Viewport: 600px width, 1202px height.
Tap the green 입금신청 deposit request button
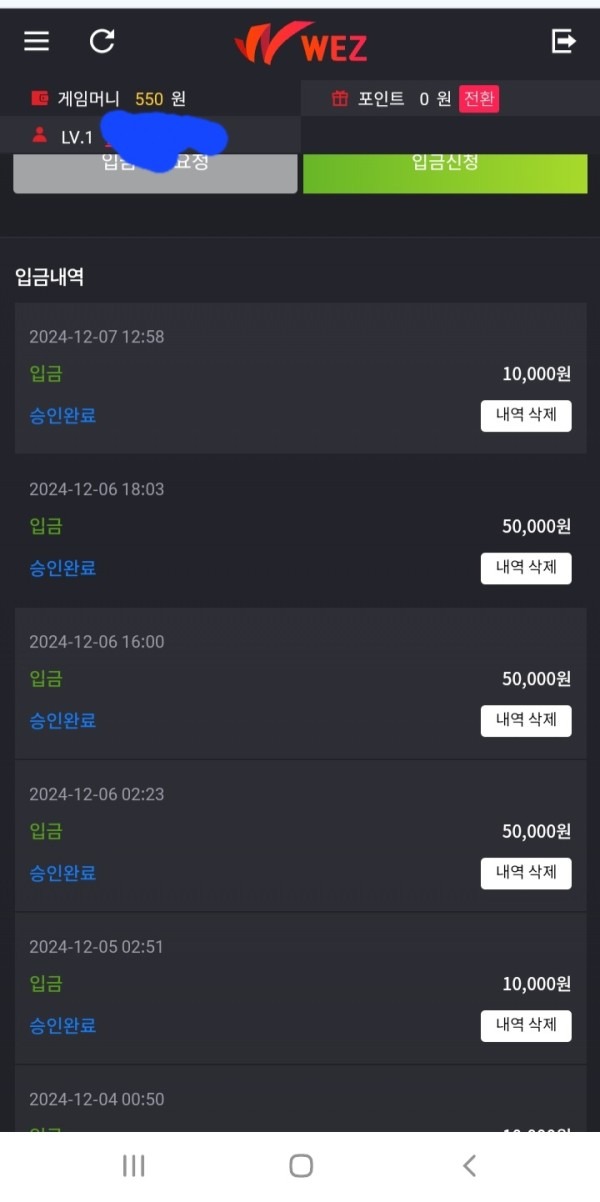tap(444, 172)
